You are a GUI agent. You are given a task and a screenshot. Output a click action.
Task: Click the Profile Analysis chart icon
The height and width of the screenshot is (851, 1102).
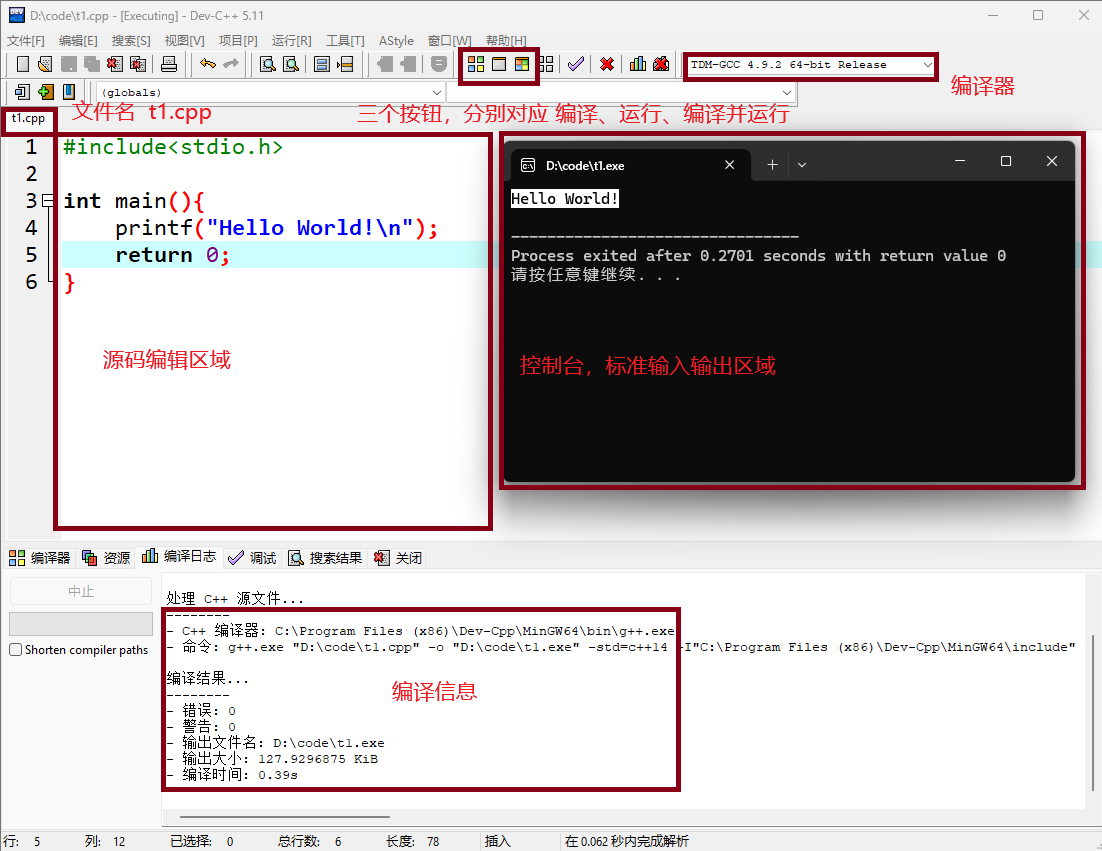637,65
